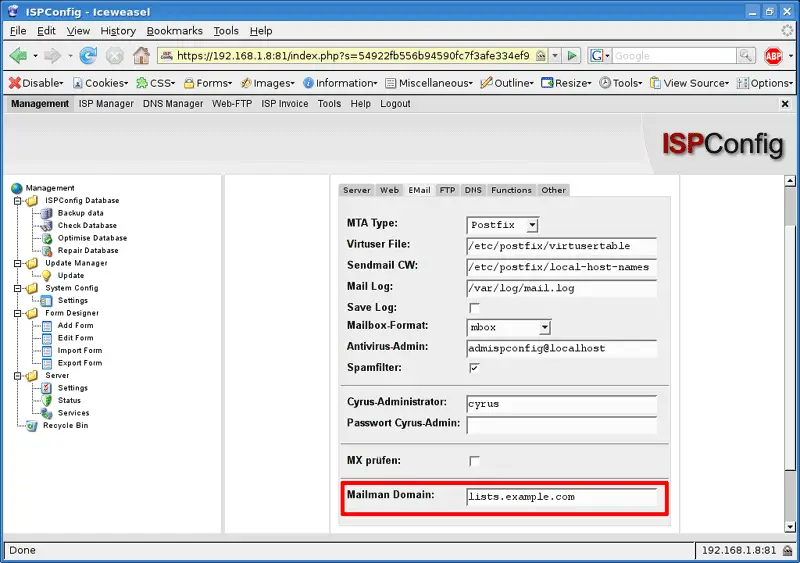Reload the page with the refresh icon

[x=88, y=56]
